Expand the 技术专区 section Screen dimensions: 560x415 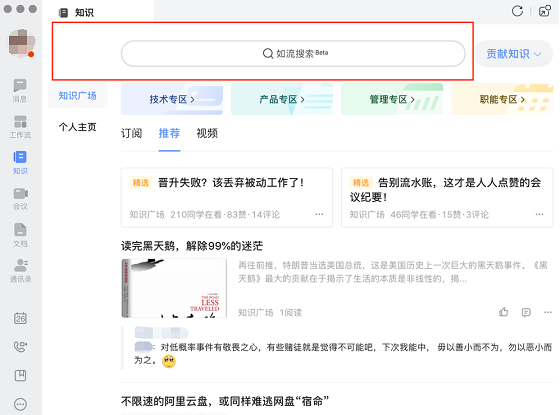(172, 99)
